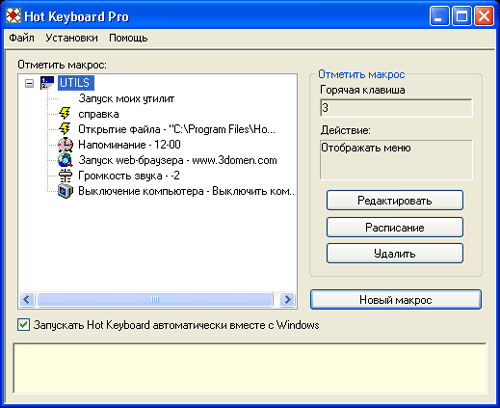Click lightning icon beside Открытие файла macro
The width and height of the screenshot is (500, 408).
pos(65,129)
